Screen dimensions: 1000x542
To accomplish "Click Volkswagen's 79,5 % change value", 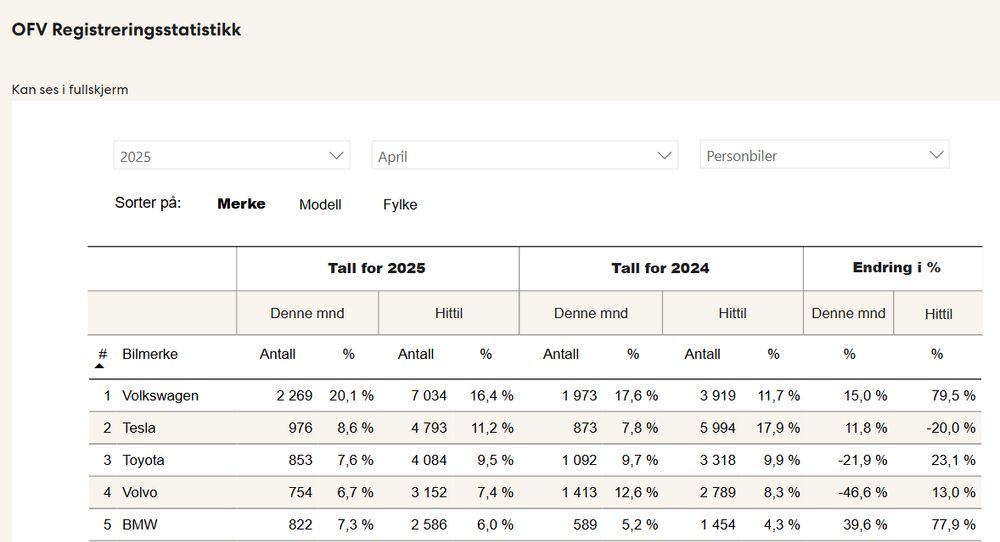I will [953, 395].
